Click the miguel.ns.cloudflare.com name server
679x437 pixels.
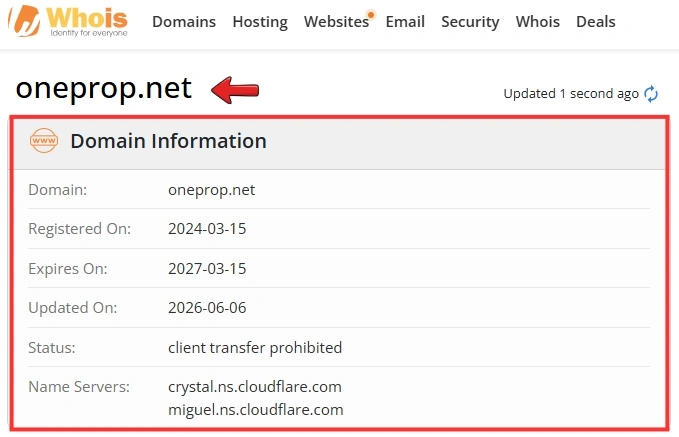pos(255,409)
